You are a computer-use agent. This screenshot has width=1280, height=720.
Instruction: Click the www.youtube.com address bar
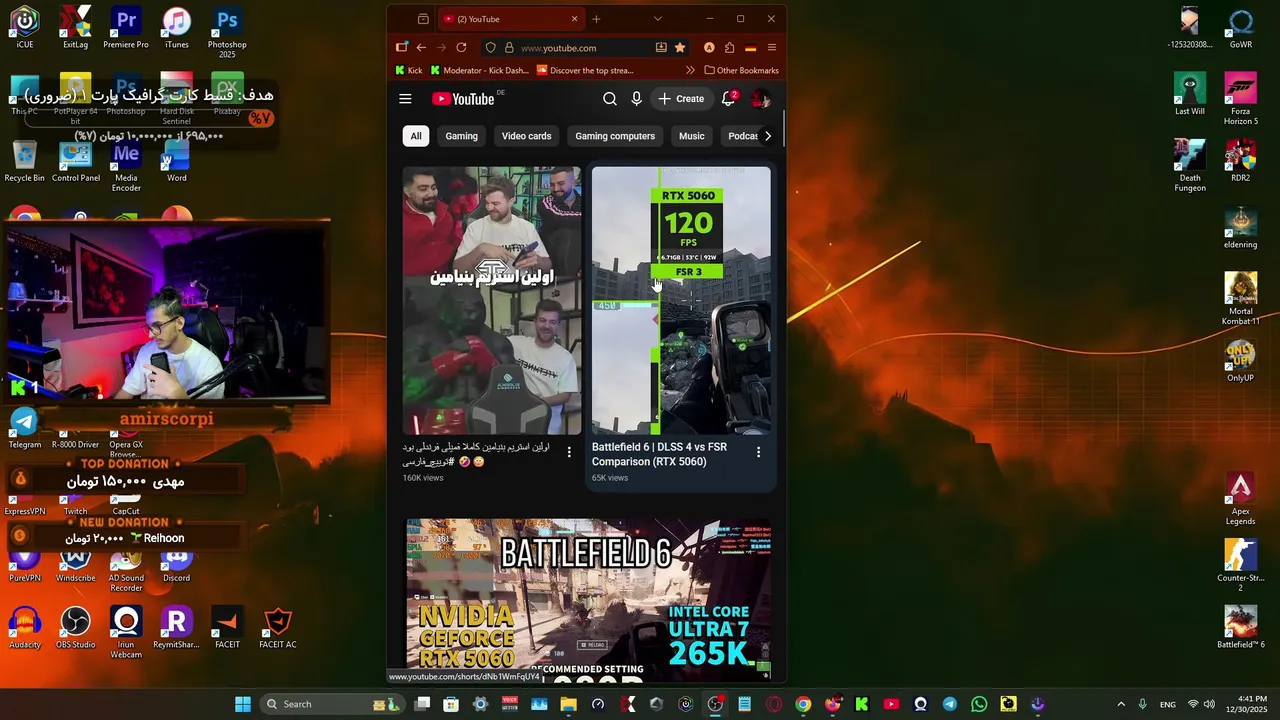point(583,48)
